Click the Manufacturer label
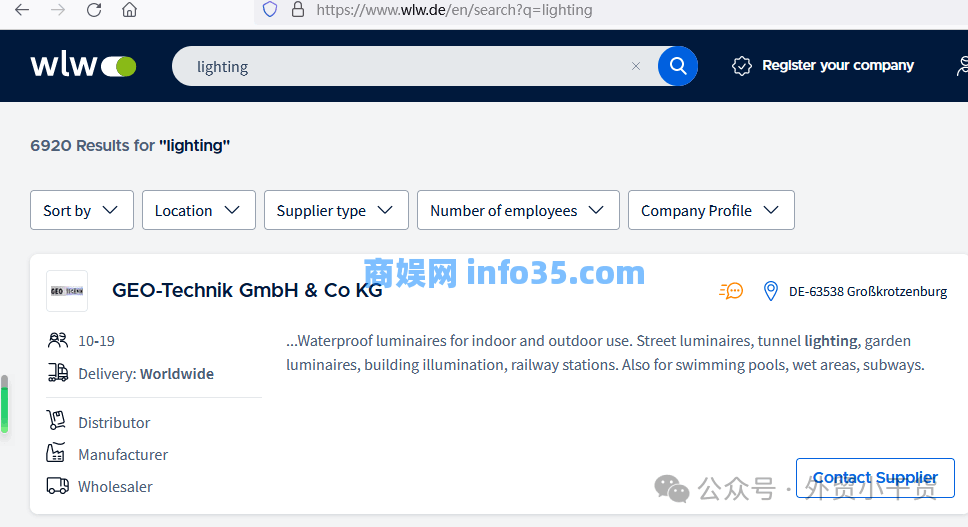Image resolution: width=968 pixels, height=527 pixels. tap(123, 455)
